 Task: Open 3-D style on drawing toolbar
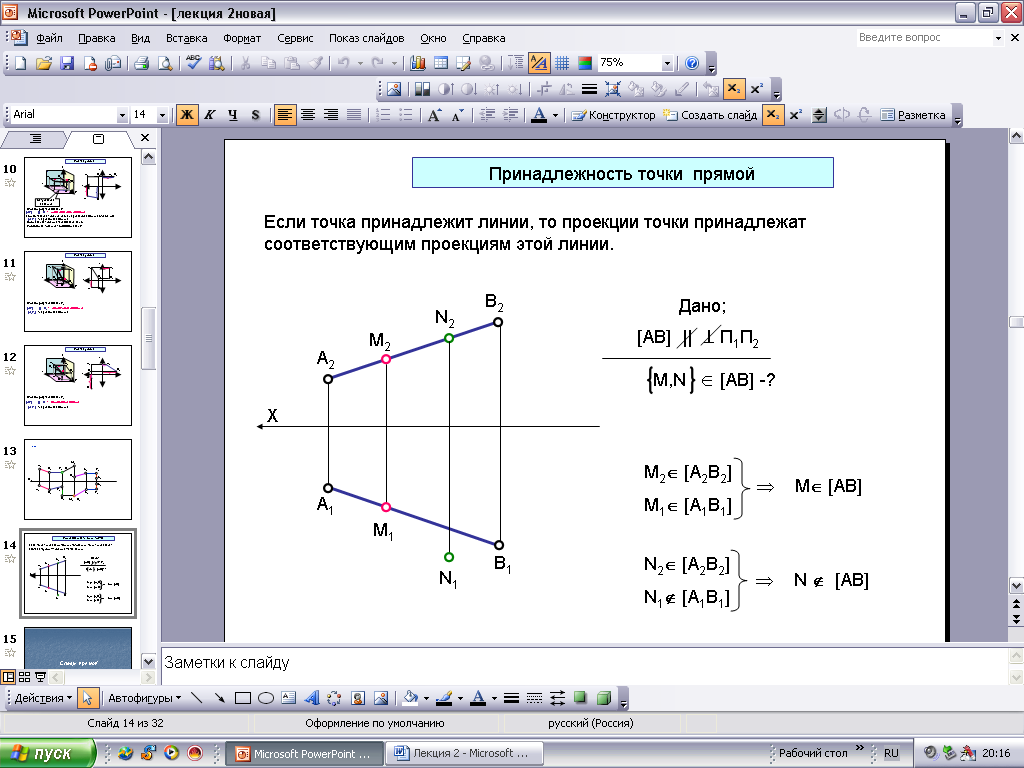603,698
